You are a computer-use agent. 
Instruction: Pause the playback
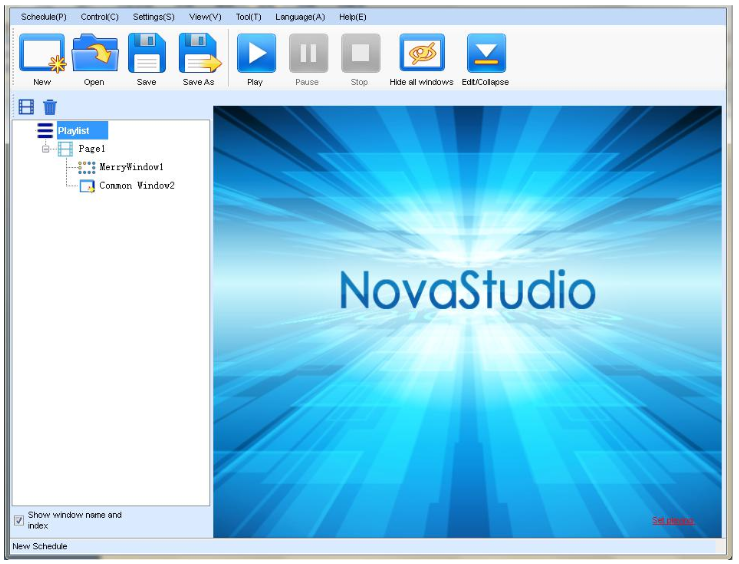(x=308, y=53)
